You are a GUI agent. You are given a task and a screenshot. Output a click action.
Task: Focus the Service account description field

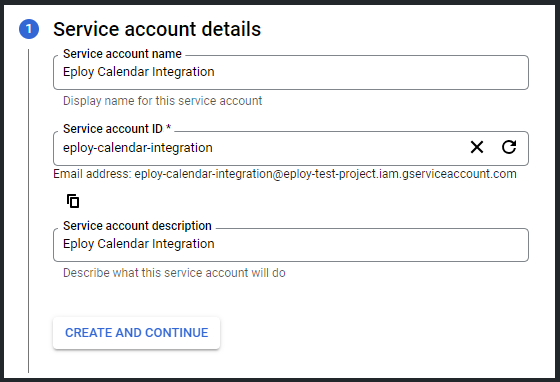[x=291, y=245]
